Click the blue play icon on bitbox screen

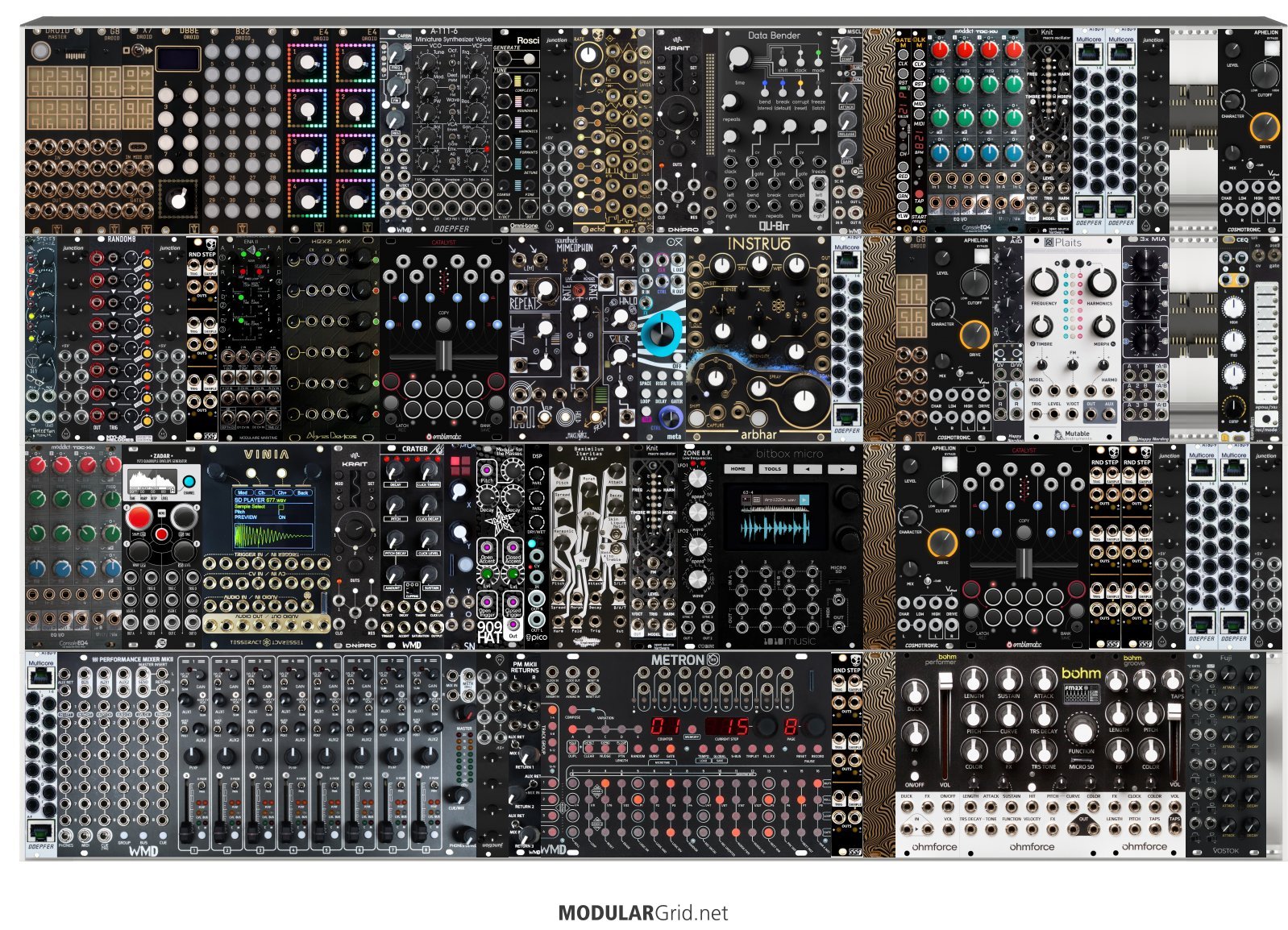click(x=804, y=500)
